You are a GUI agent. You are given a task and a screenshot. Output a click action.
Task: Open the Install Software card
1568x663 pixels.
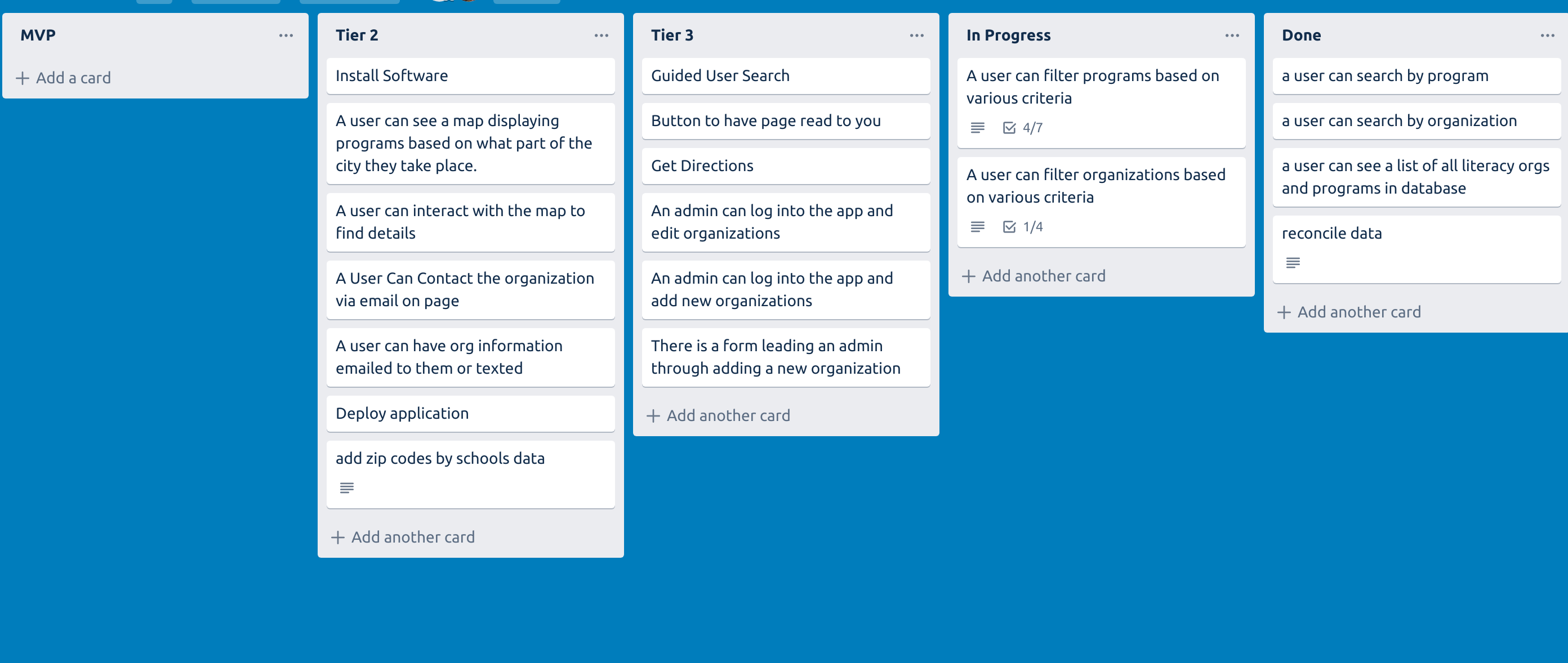[470, 76]
